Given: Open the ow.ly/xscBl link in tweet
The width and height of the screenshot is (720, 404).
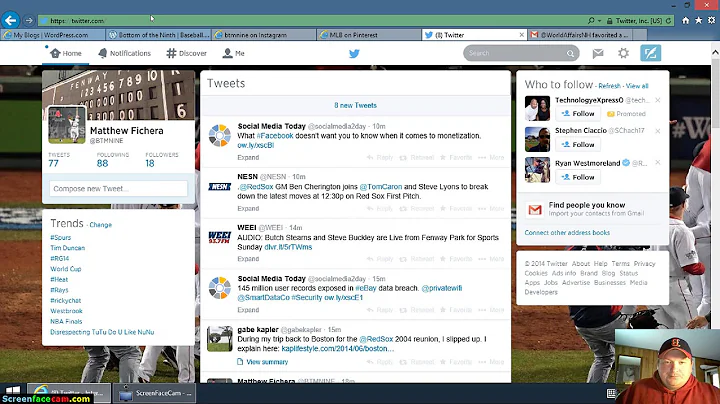Looking at the screenshot, I should tap(255, 145).
